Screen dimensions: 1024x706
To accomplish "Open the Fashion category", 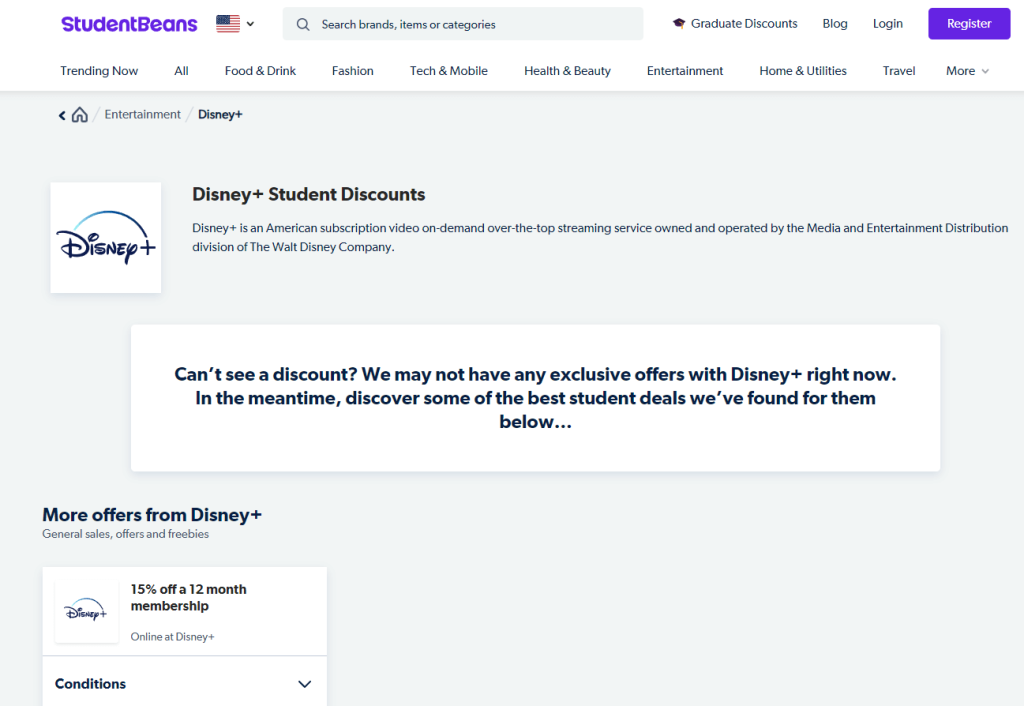I will 353,71.
